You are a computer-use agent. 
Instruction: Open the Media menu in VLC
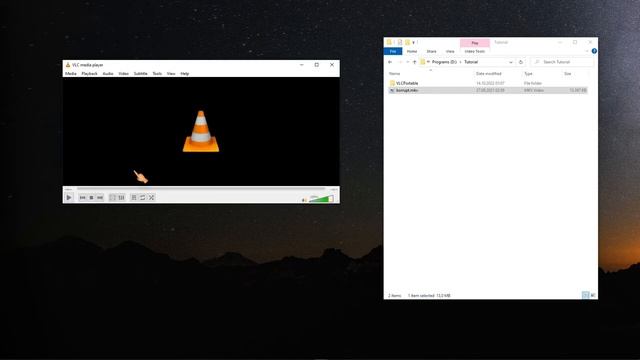pyautogui.click(x=71, y=73)
